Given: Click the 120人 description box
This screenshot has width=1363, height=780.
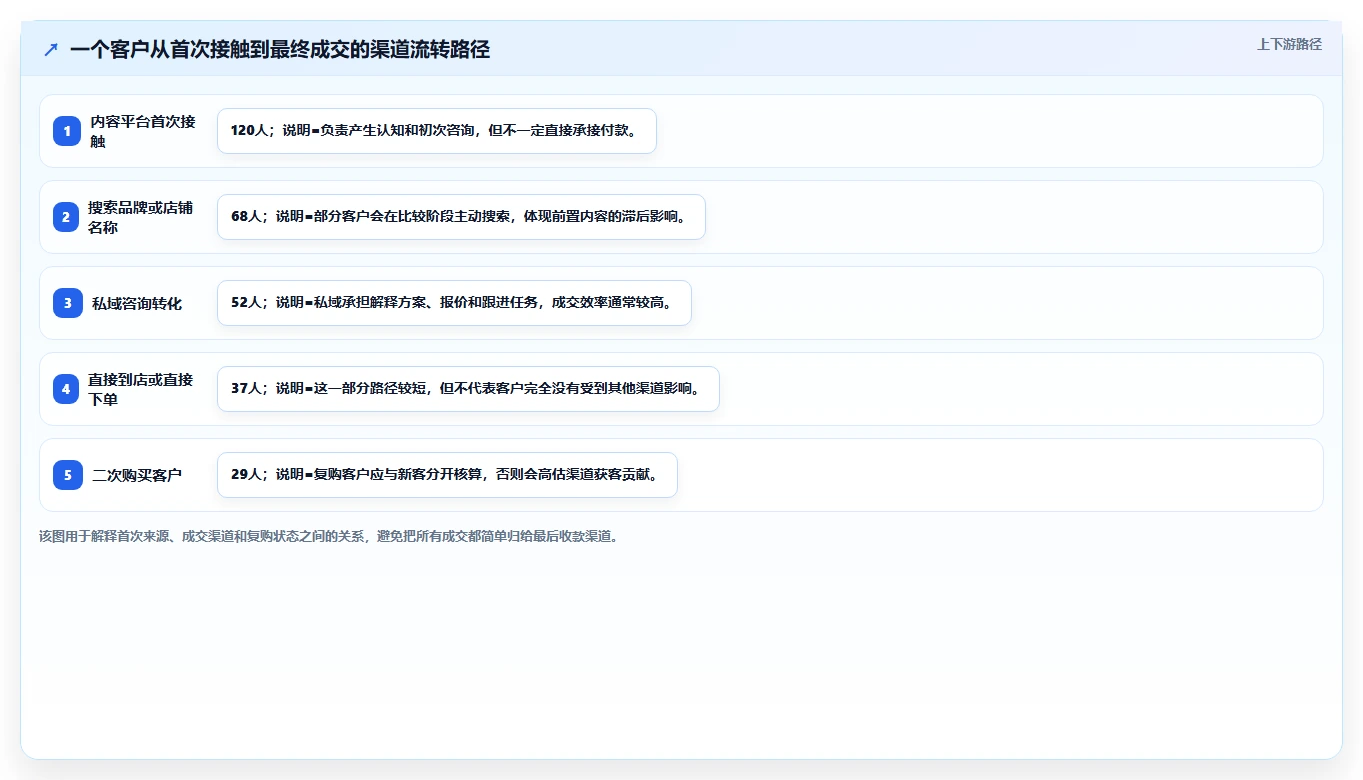Looking at the screenshot, I should (437, 131).
